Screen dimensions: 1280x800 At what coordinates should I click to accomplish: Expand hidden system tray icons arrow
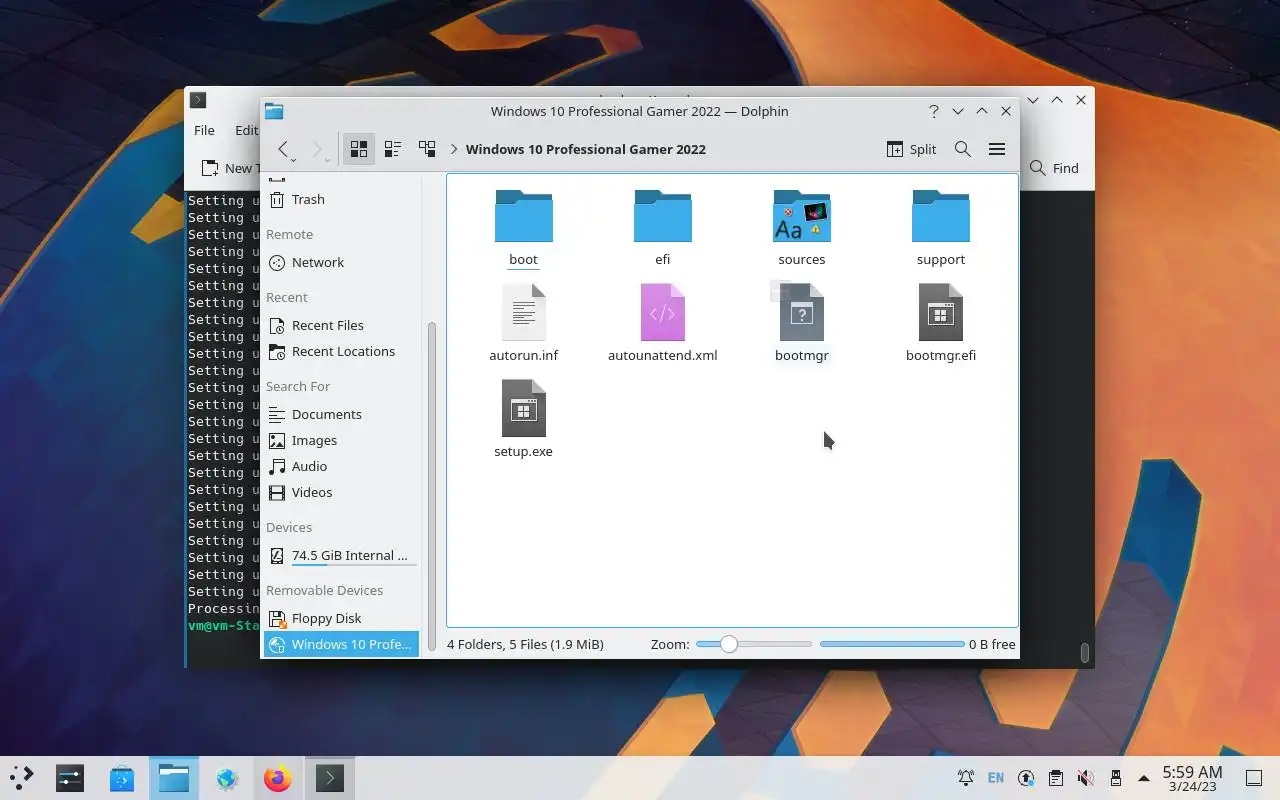pos(1144,778)
